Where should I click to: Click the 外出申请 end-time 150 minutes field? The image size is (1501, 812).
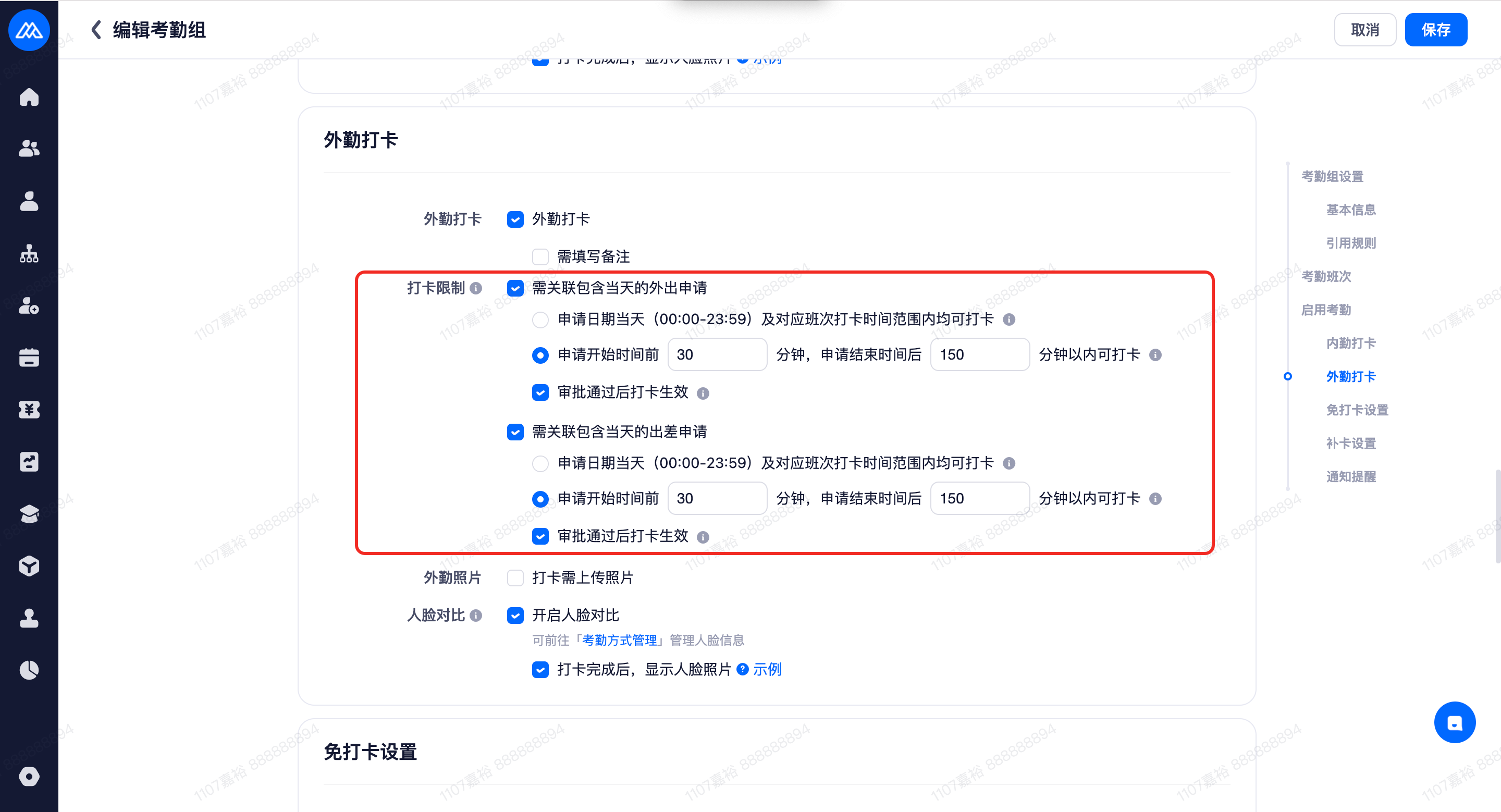pyautogui.click(x=979, y=355)
